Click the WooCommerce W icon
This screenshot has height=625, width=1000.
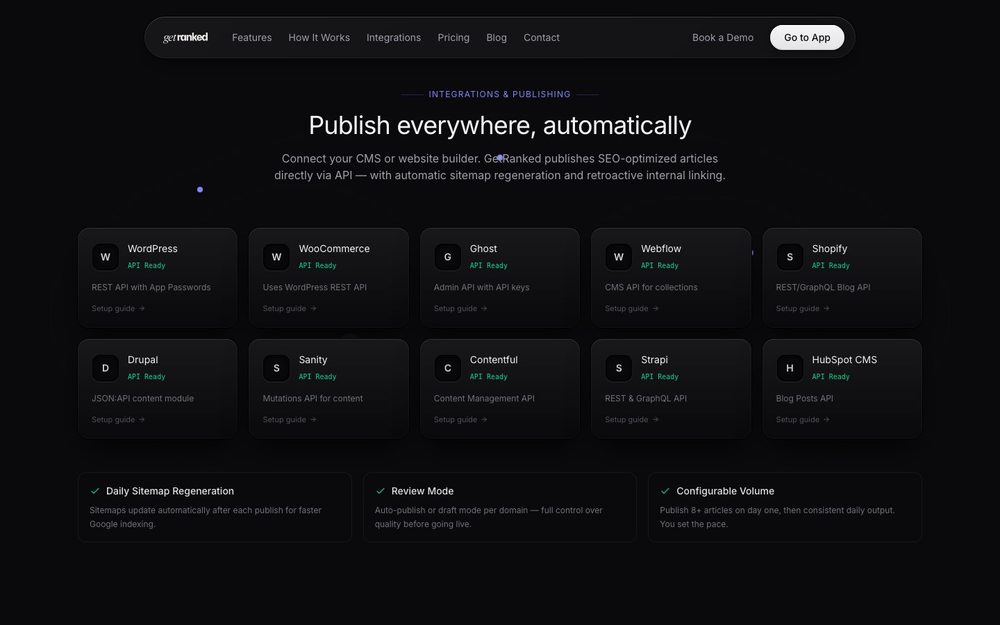[x=276, y=257]
